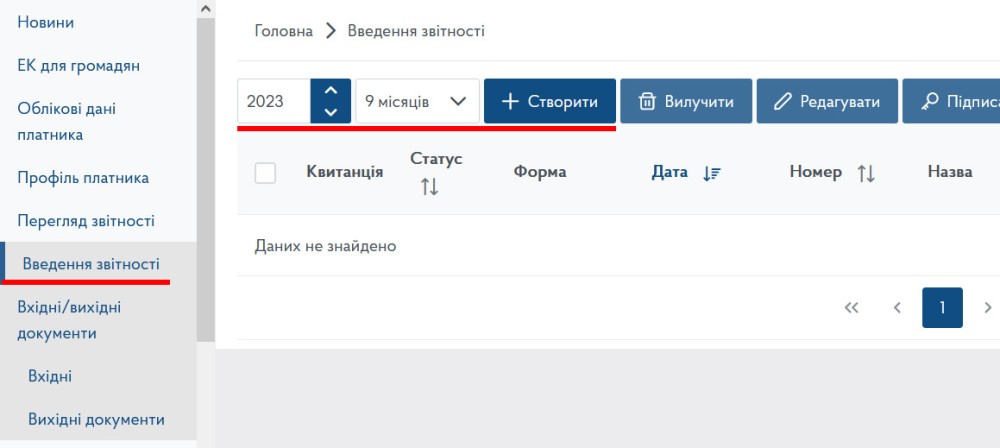The image size is (1000, 448).
Task: Click the year input field showing 2023
Action: [x=274, y=102]
